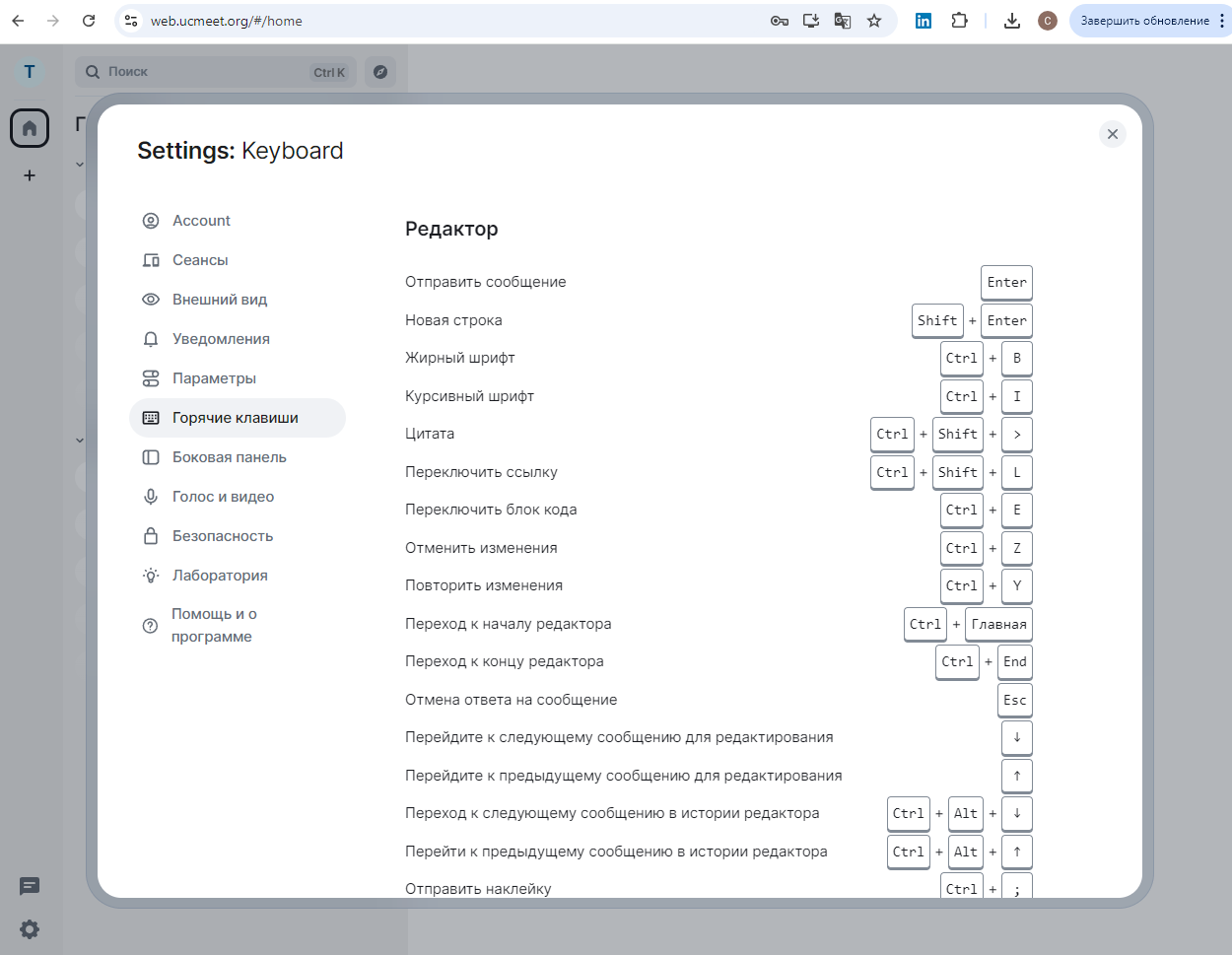This screenshot has width=1232, height=955.
Task: Collapse the top channels section chevron
Action: pos(79,164)
